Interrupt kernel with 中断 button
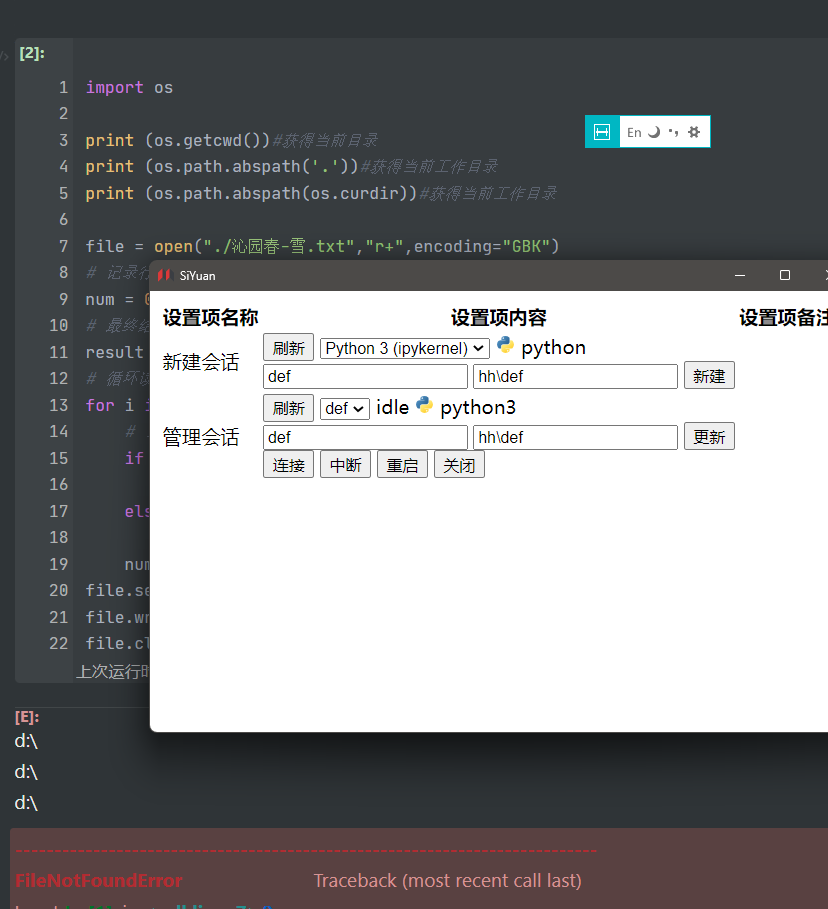Image resolution: width=828 pixels, height=909 pixels. 345,465
